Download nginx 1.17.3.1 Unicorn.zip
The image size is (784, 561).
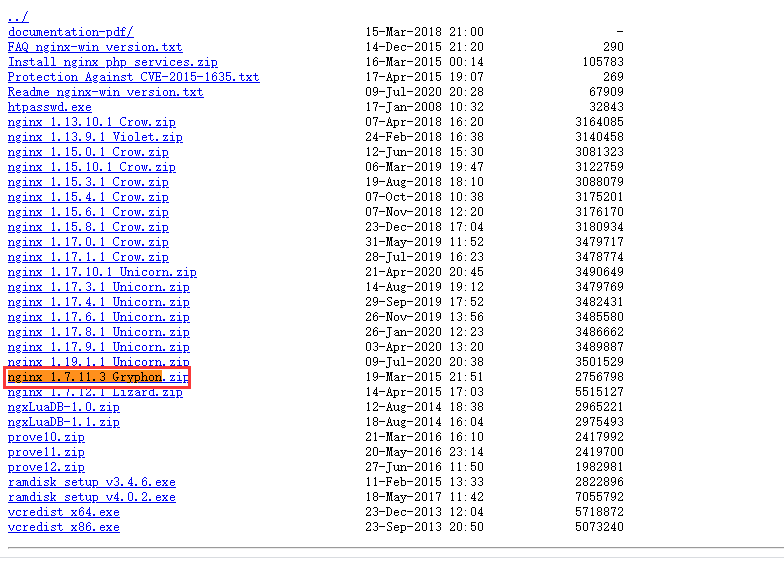pos(98,287)
